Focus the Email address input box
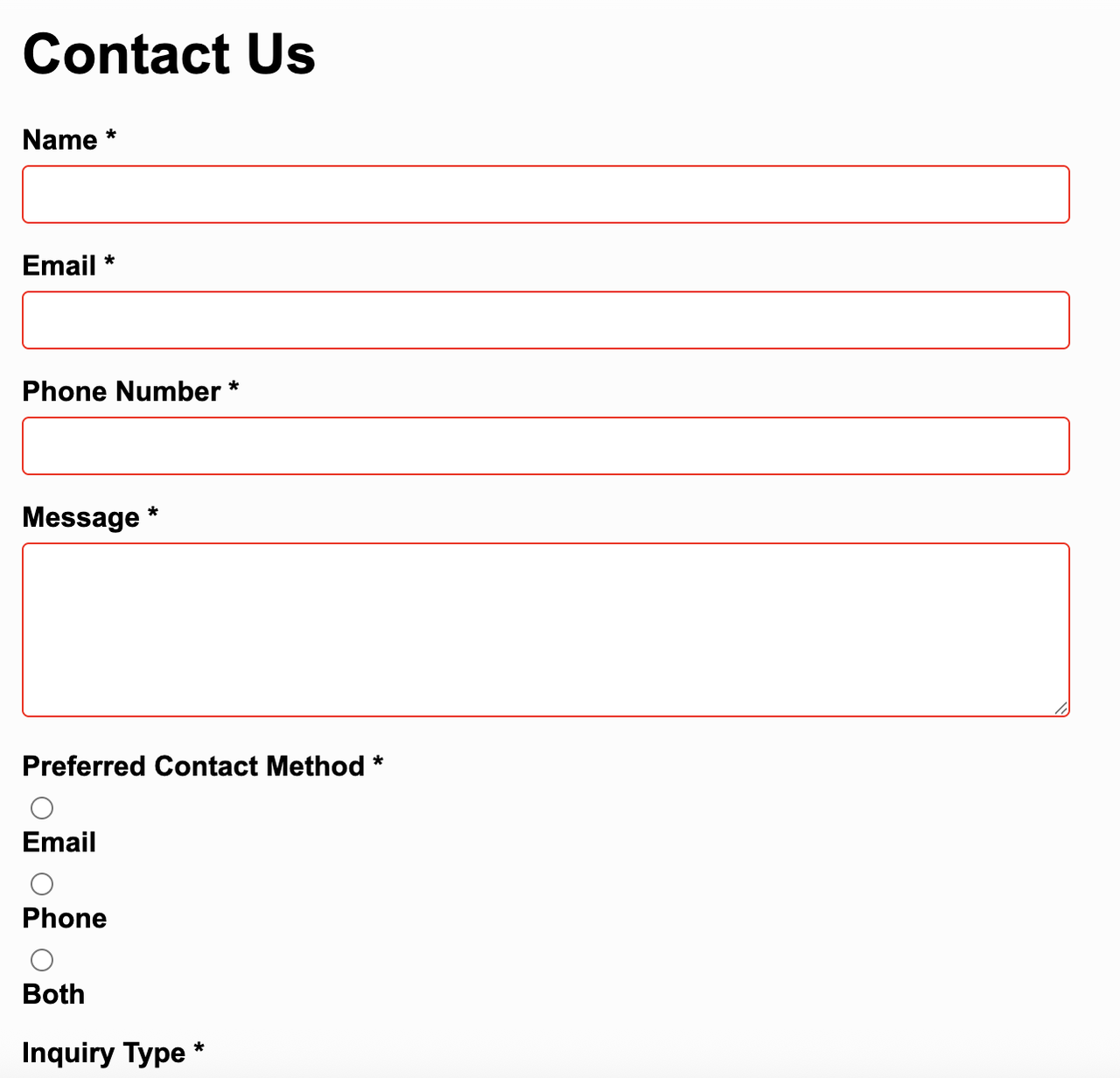This screenshot has height=1078, width=1120. point(545,320)
